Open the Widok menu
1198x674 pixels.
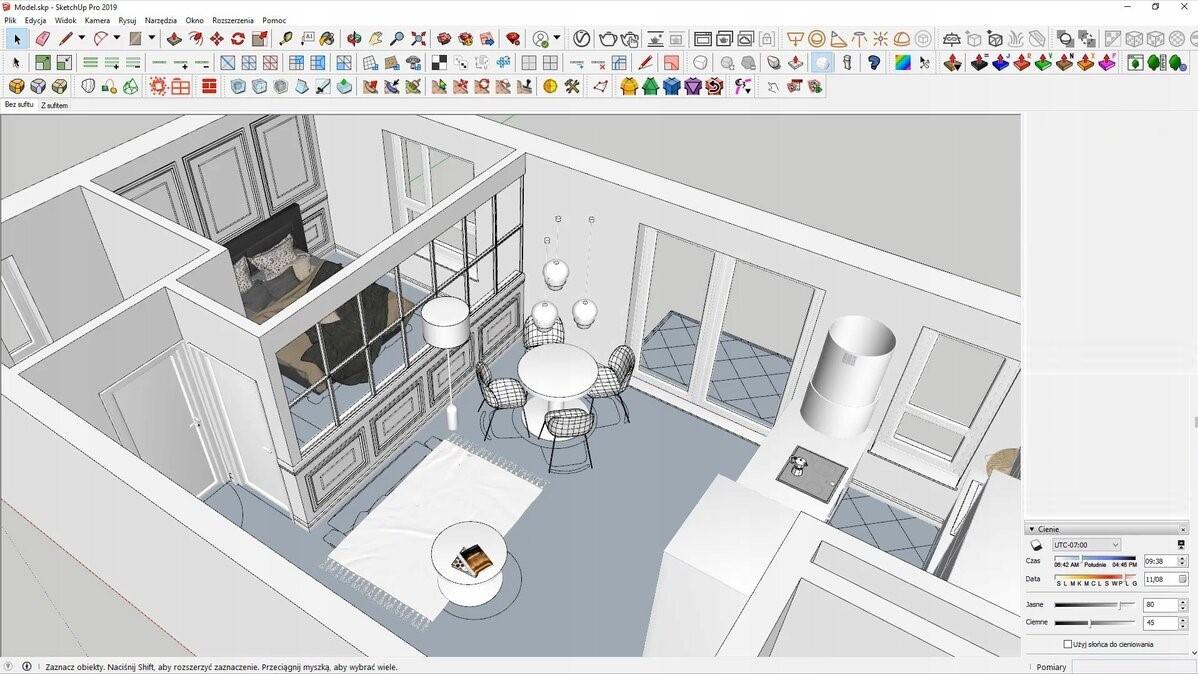click(x=65, y=21)
